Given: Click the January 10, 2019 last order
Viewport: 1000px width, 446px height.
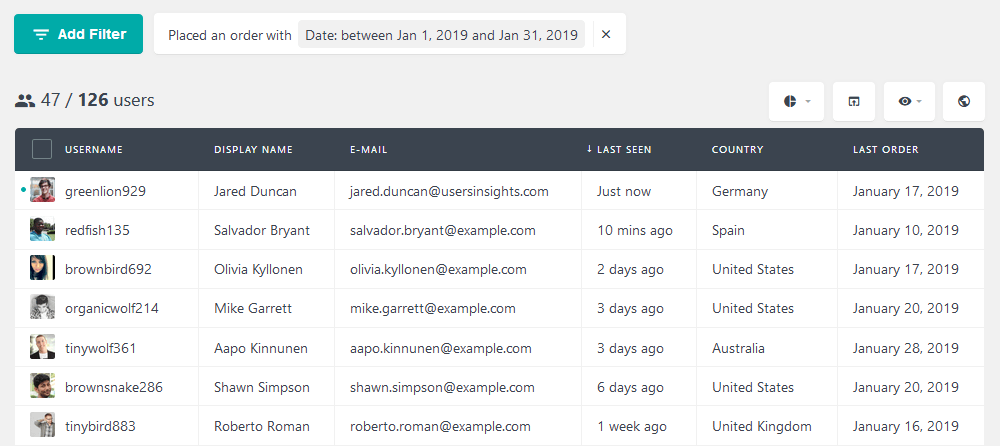Looking at the screenshot, I should click(x=906, y=230).
